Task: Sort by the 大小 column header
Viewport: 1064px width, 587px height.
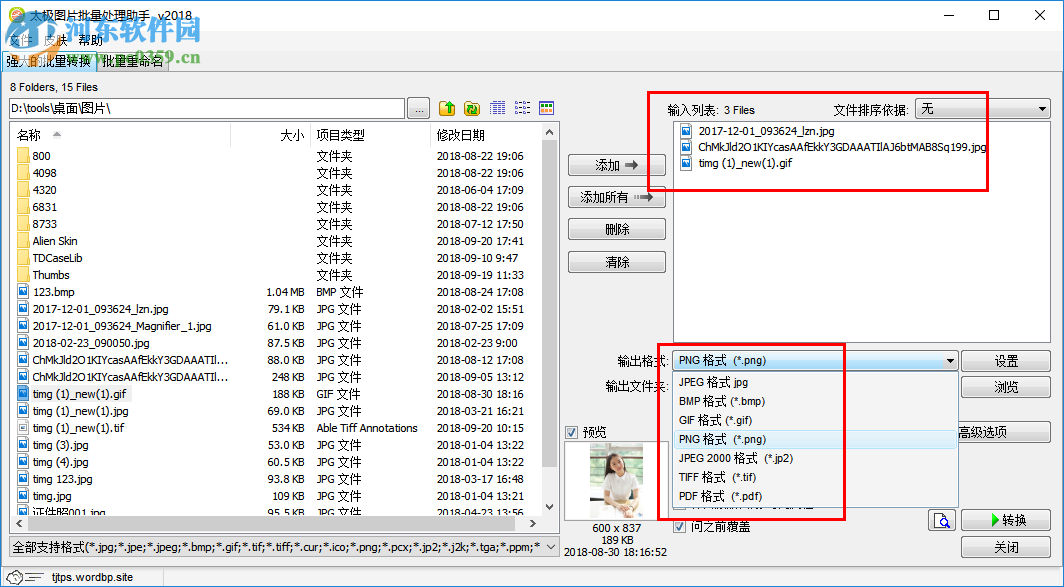Action: pos(271,135)
